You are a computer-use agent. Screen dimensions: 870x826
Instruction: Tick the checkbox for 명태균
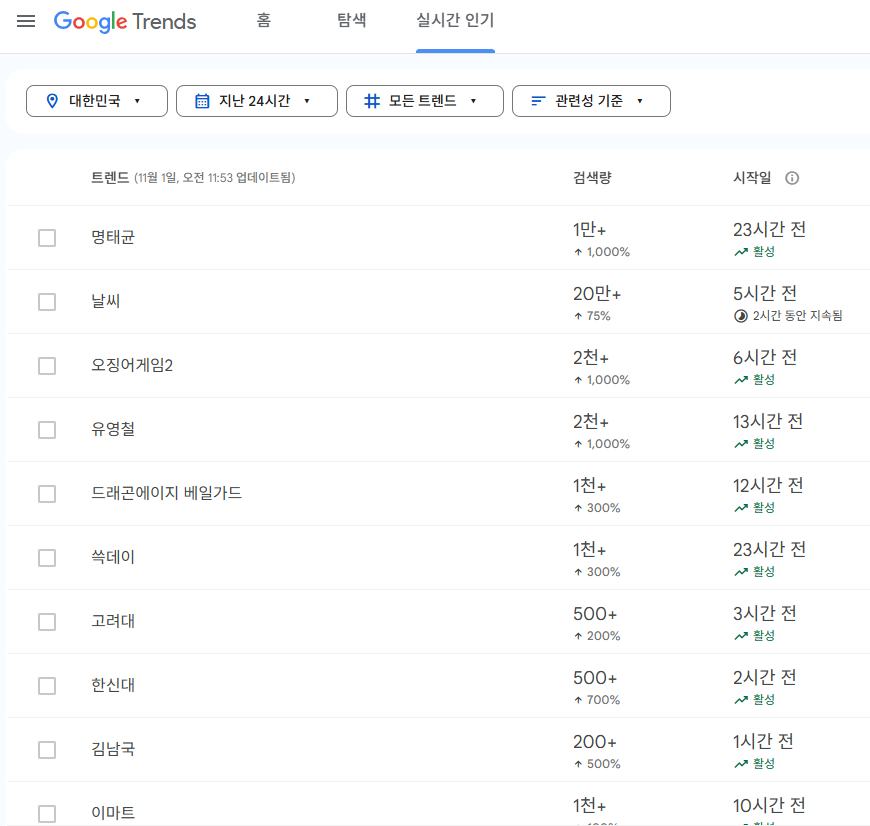[x=47, y=238]
